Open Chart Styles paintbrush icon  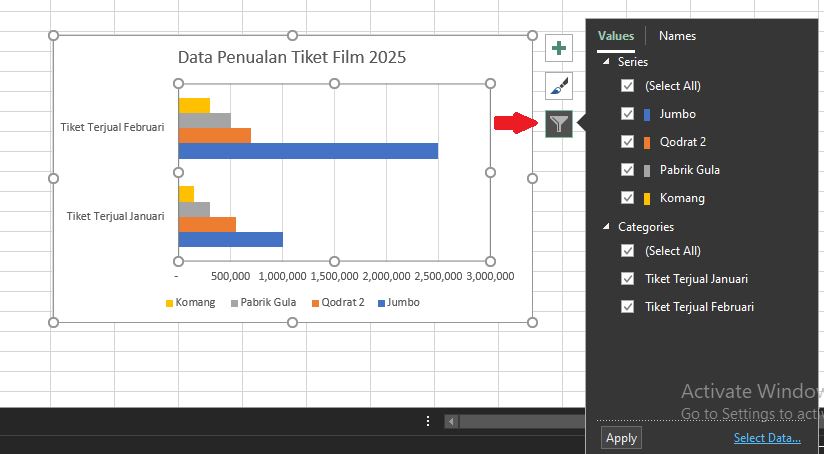tap(559, 86)
